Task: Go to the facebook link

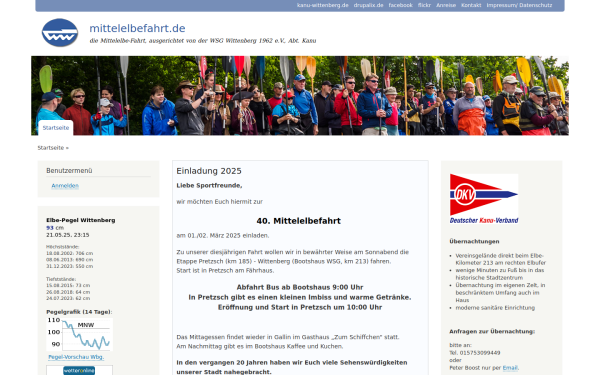Action: point(401,5)
